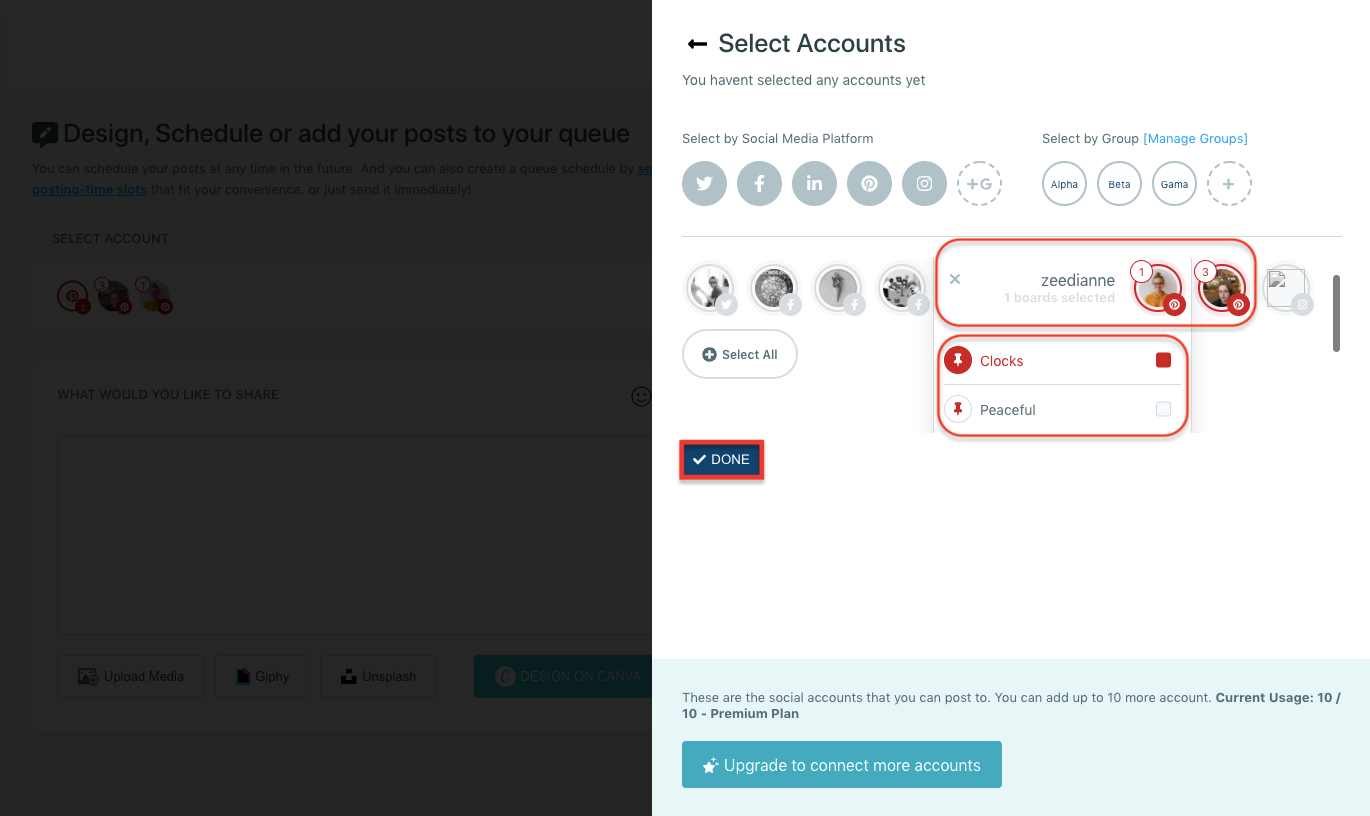Select the Pinterest platform icon
This screenshot has height=816, width=1370.
point(869,183)
